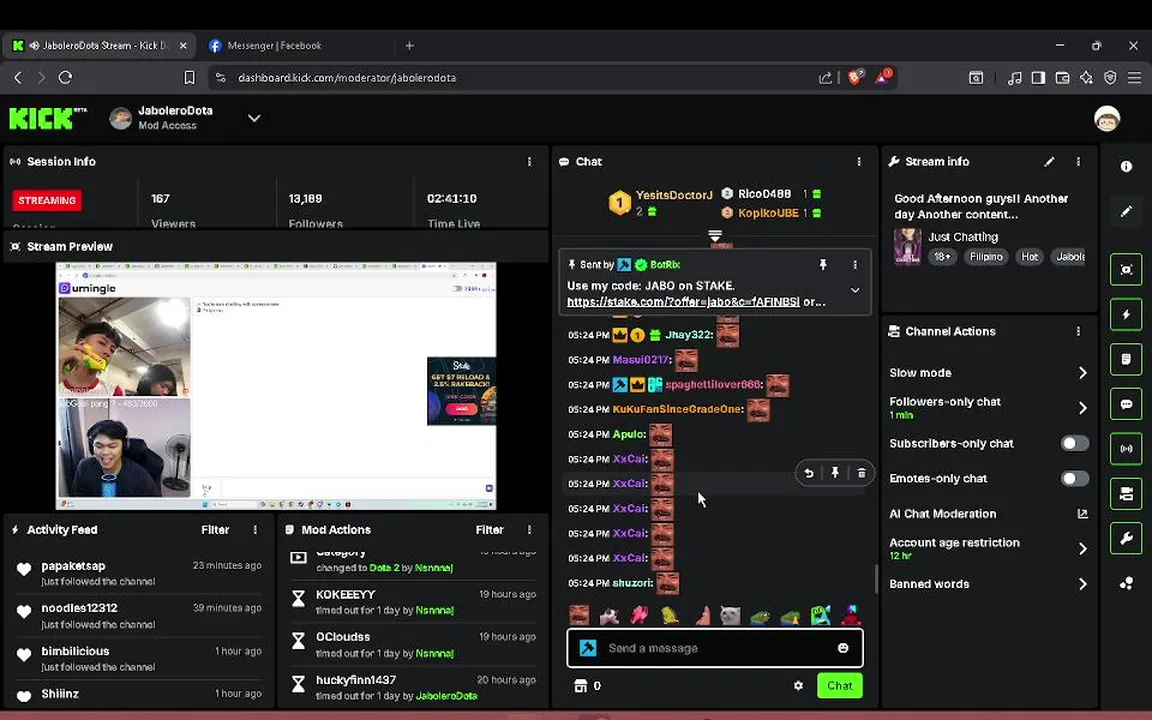Toggle Emotes-only chat switch
Viewport: 1152px width, 720px height.
(1074, 479)
